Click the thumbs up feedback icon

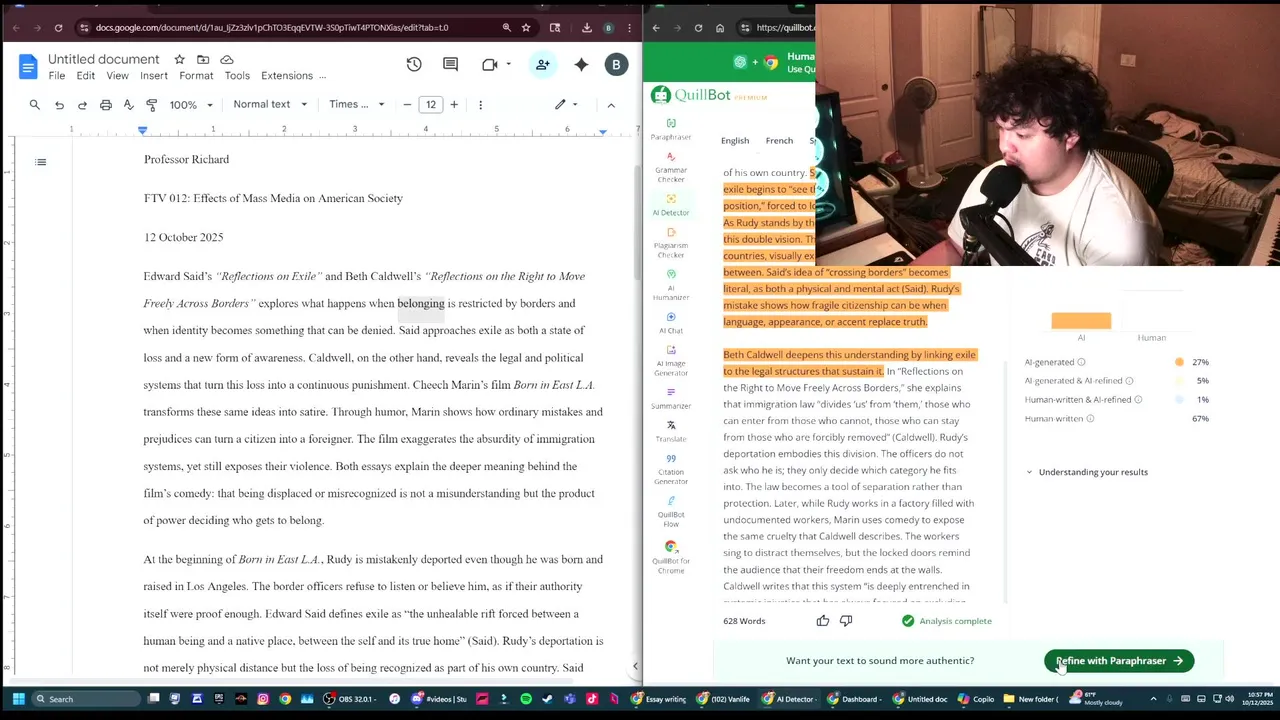click(823, 621)
